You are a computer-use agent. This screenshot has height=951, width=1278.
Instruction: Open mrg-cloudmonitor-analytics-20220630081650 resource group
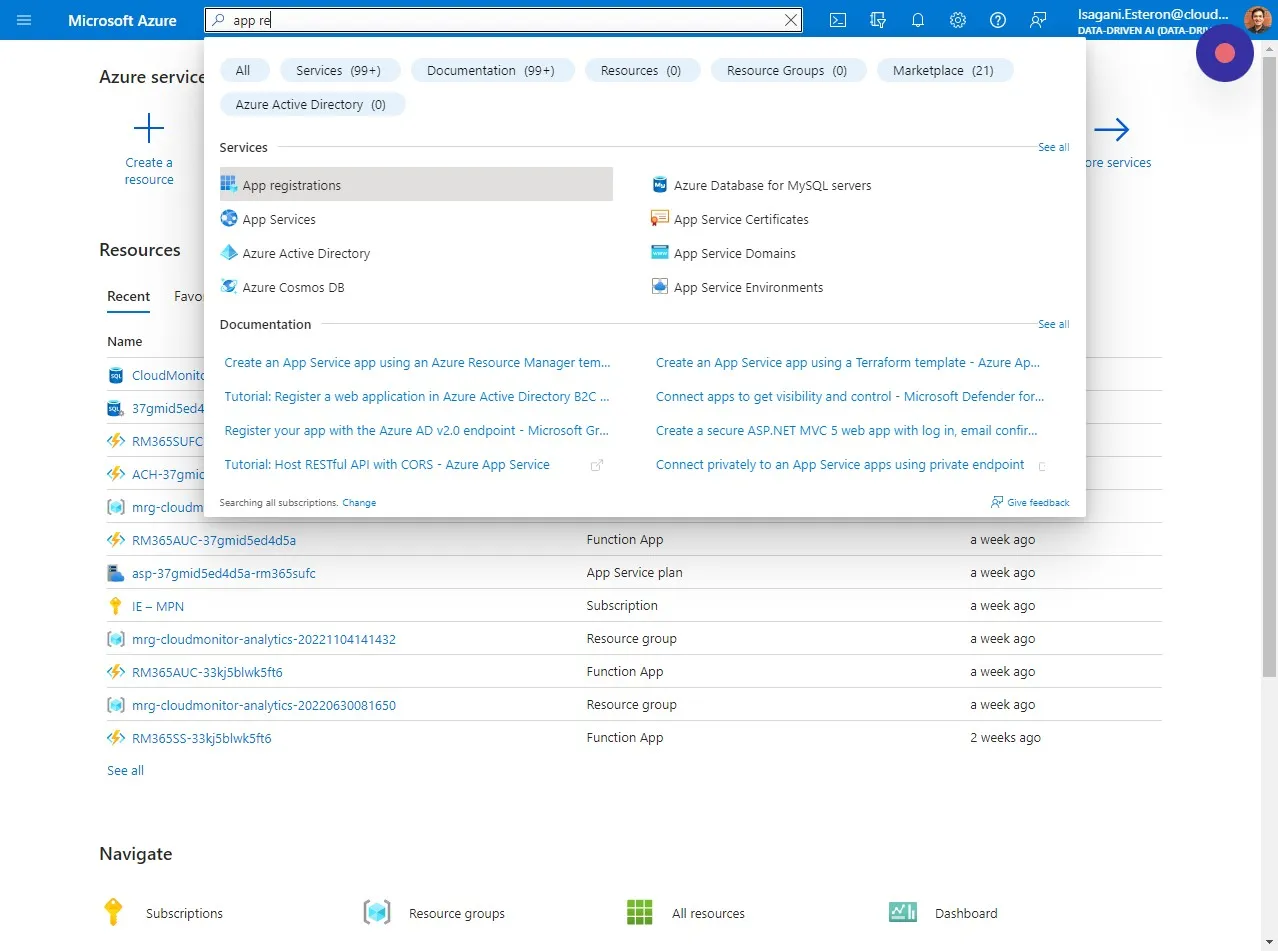point(264,705)
